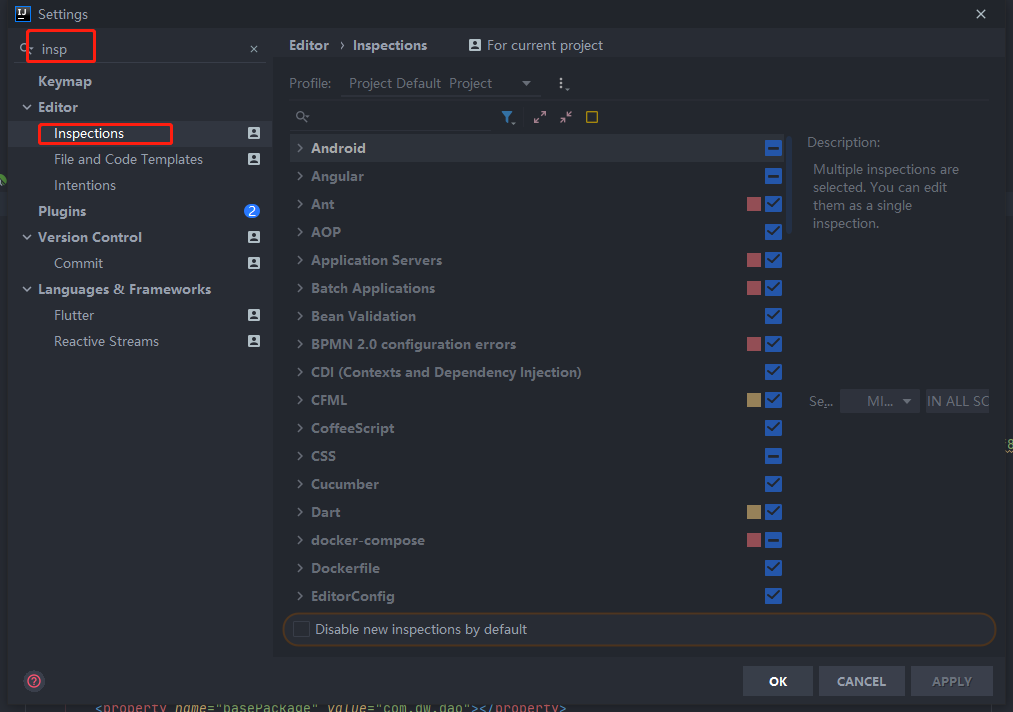Image resolution: width=1013 pixels, height=712 pixels.
Task: Open Flutter settings page
Action: [x=74, y=315]
